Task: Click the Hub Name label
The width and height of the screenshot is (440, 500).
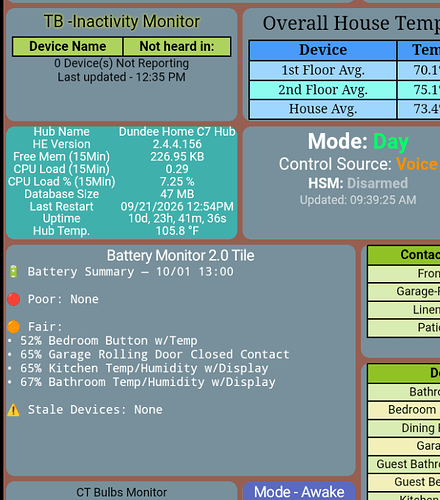Action: (61, 132)
